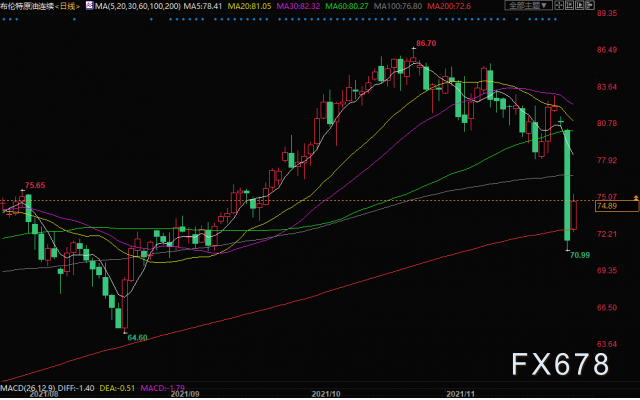640x400 pixels.
Task: Click the small orange arrow marker above price box
Action: (x=636, y=198)
